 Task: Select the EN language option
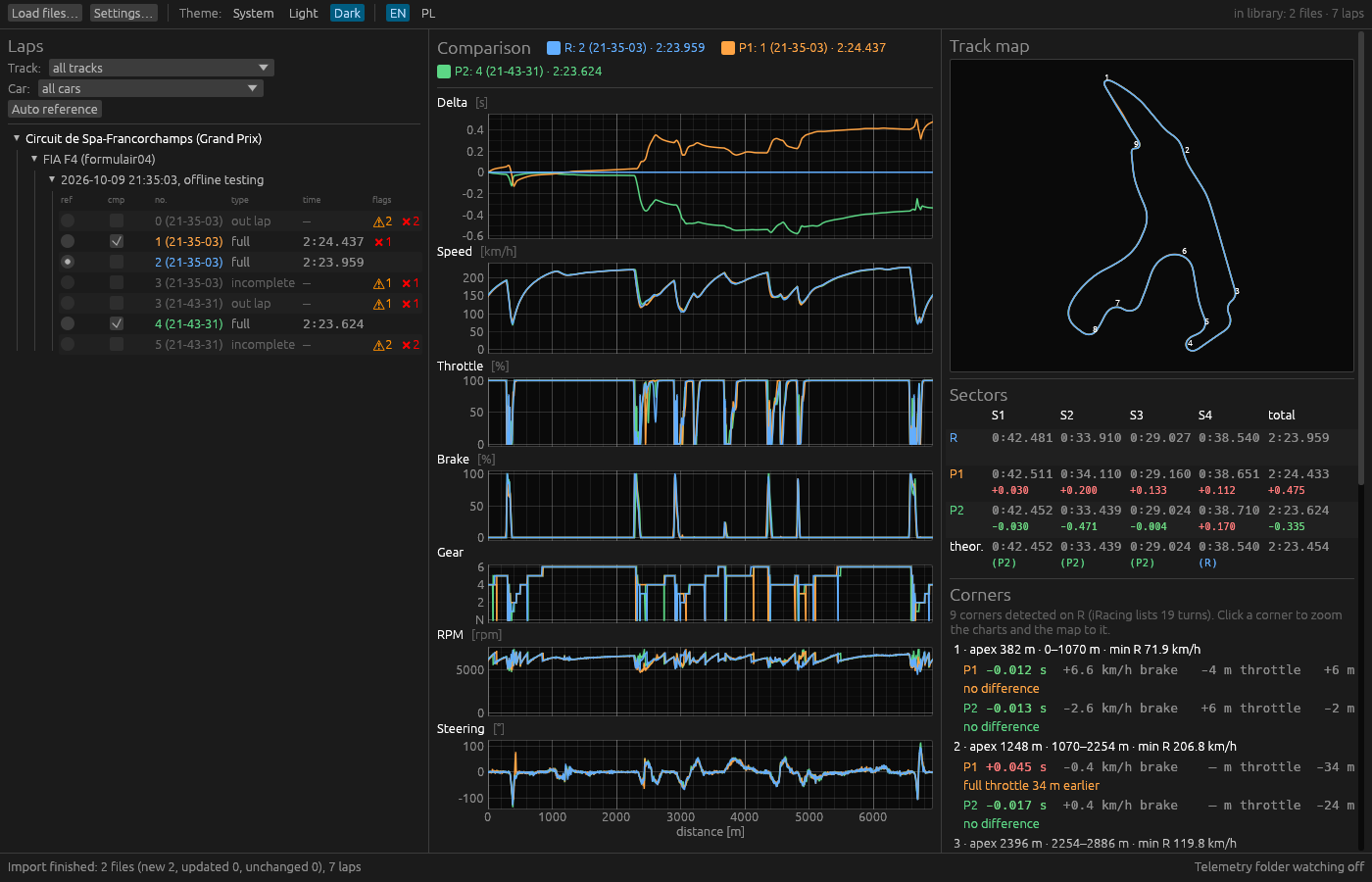(x=397, y=13)
